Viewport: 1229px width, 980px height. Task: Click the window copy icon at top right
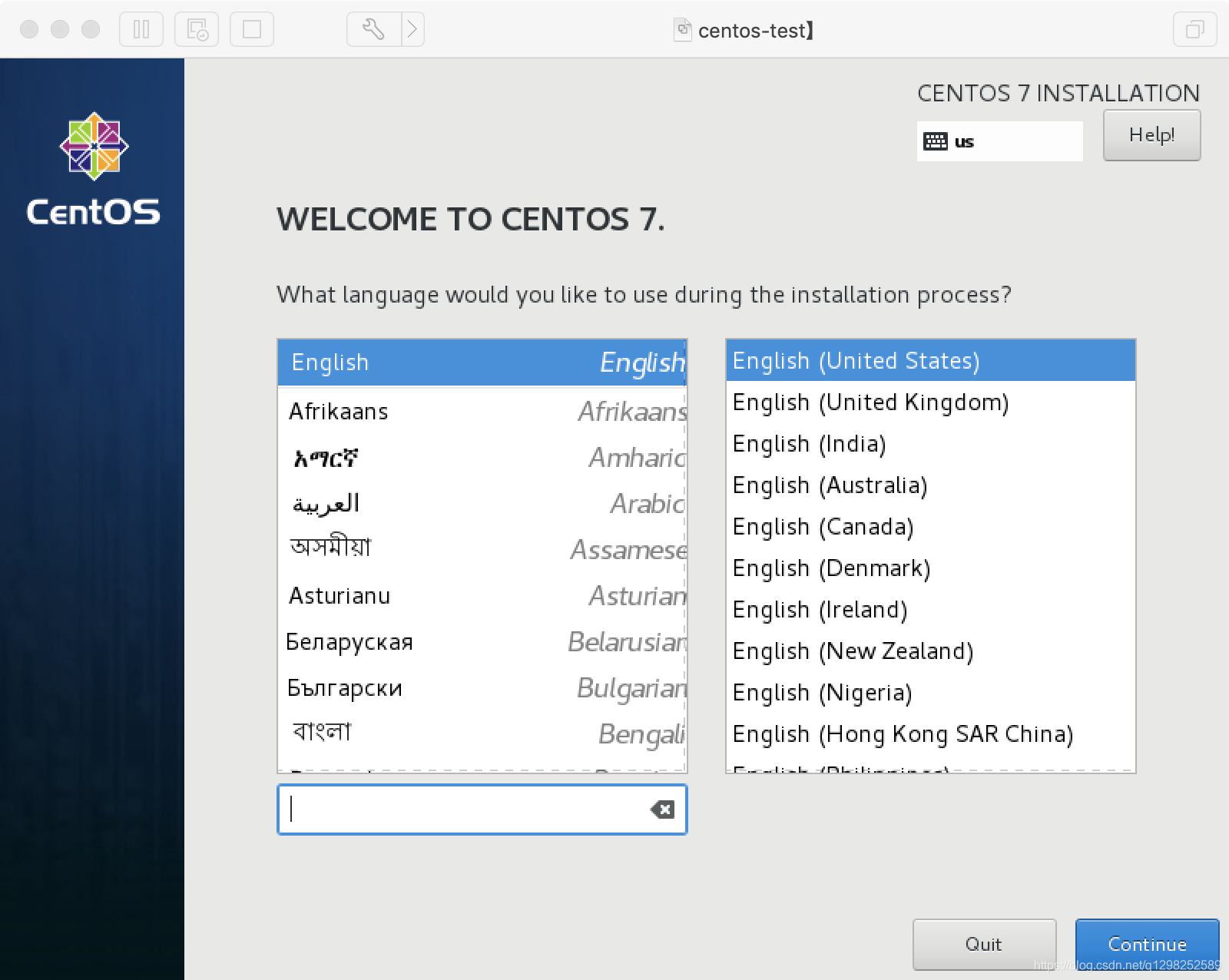click(x=1195, y=30)
